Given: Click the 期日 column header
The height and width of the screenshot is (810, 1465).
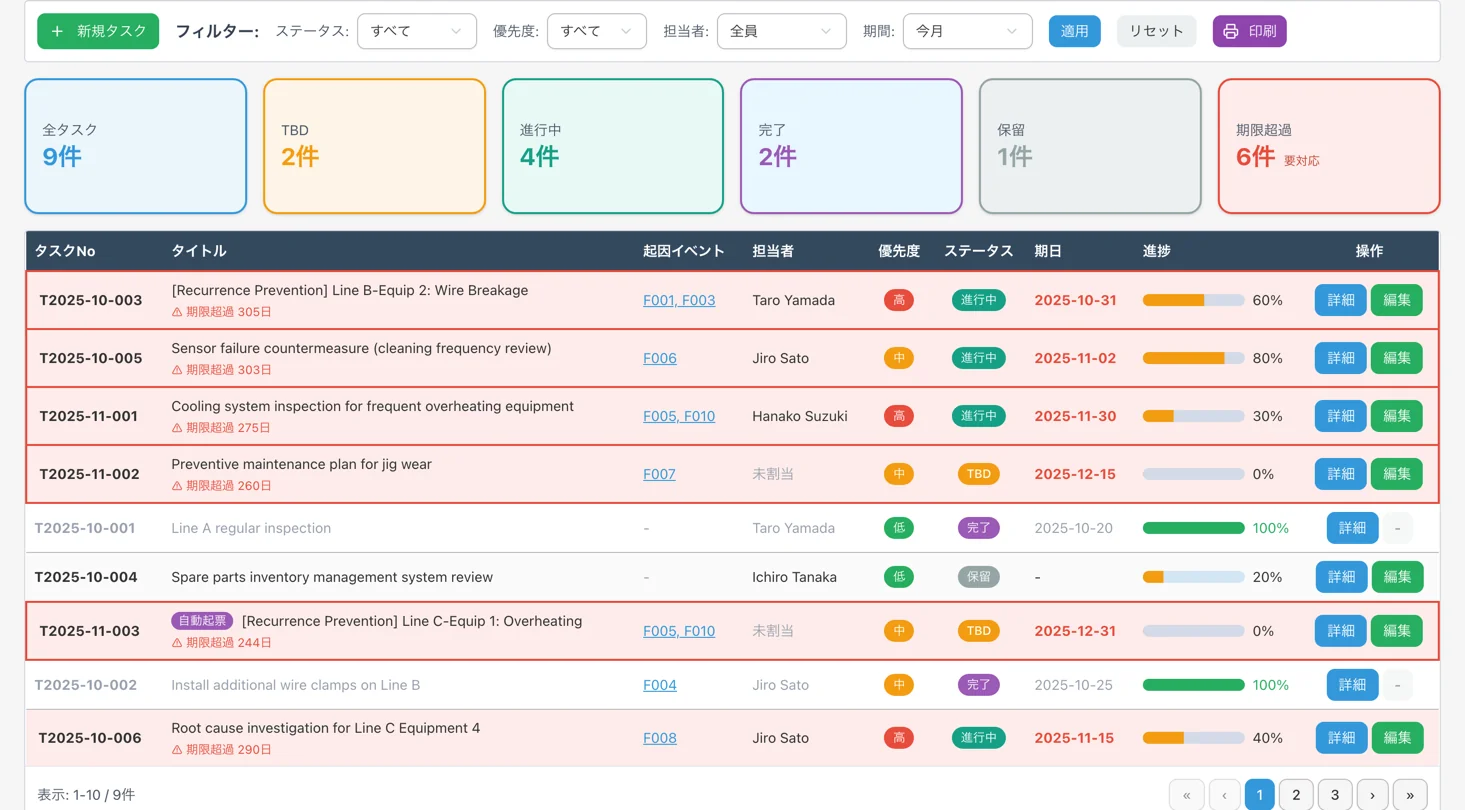Looking at the screenshot, I should click(1047, 251).
